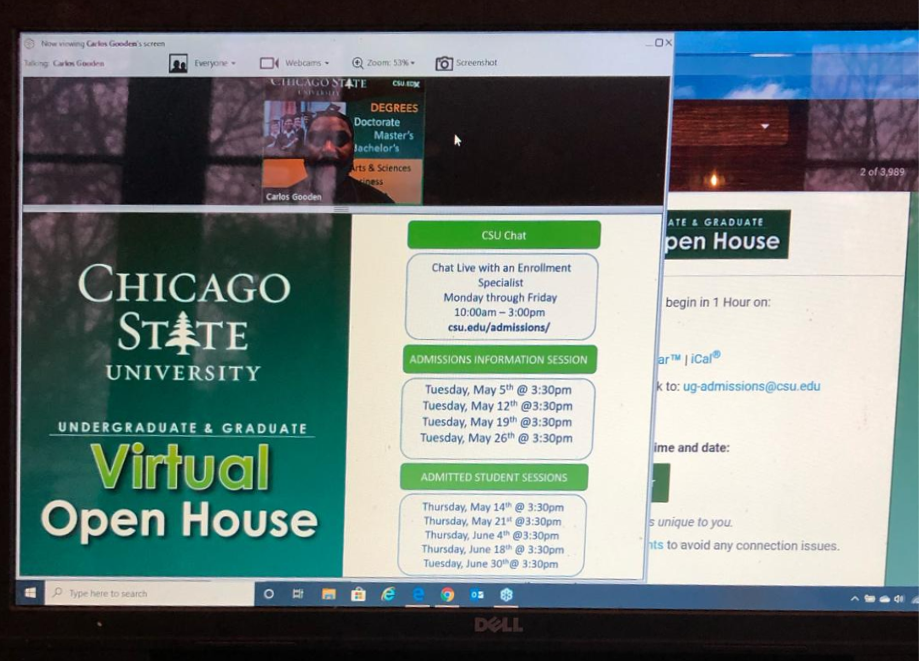Click Carlos Gooden's webcam thumbnail
919x661 pixels.
click(343, 141)
